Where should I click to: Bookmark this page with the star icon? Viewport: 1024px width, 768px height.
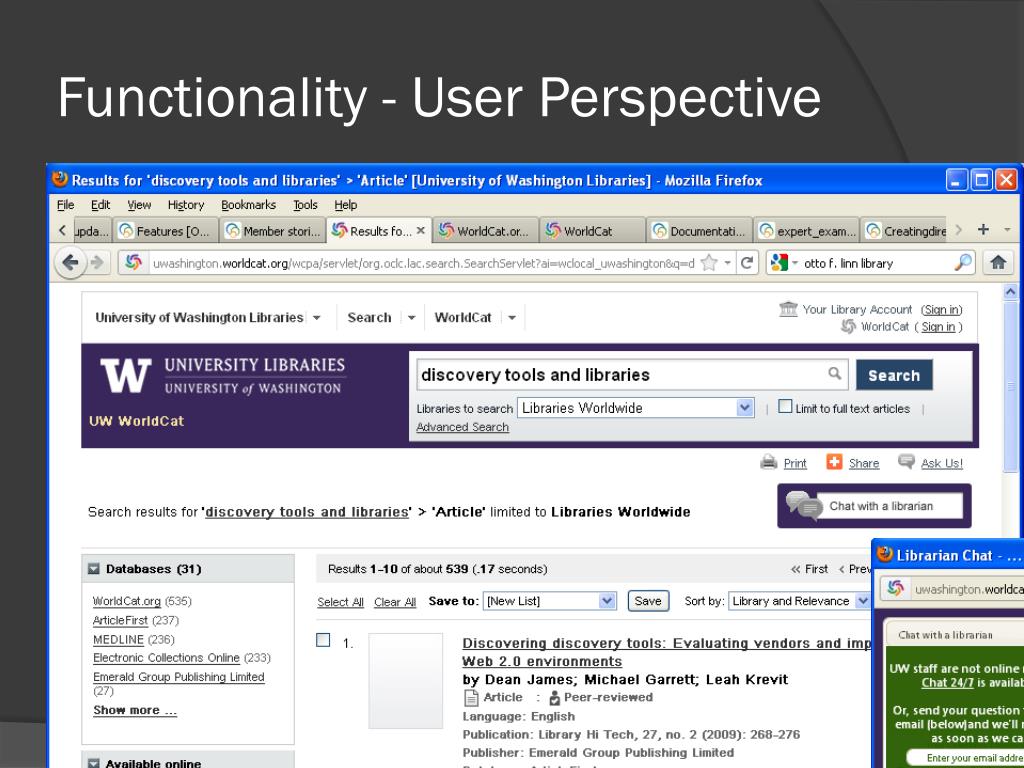click(709, 263)
